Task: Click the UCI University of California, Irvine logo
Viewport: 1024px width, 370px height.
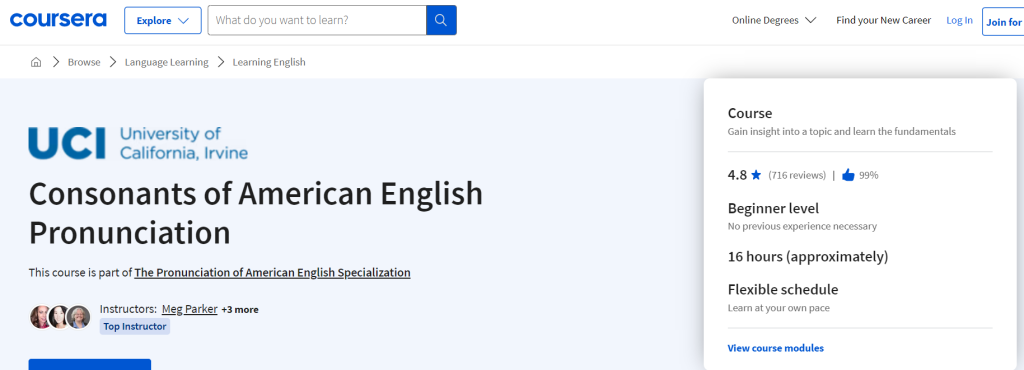Action: coord(138,143)
